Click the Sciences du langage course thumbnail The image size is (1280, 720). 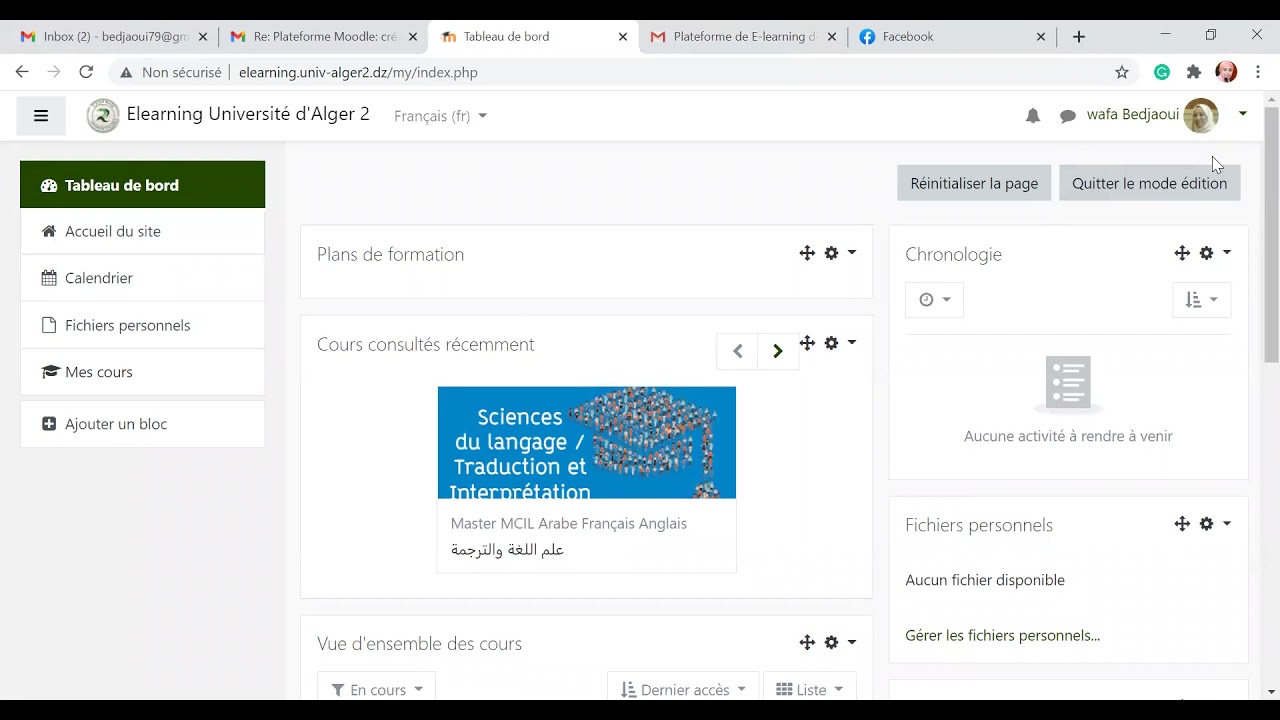587,442
